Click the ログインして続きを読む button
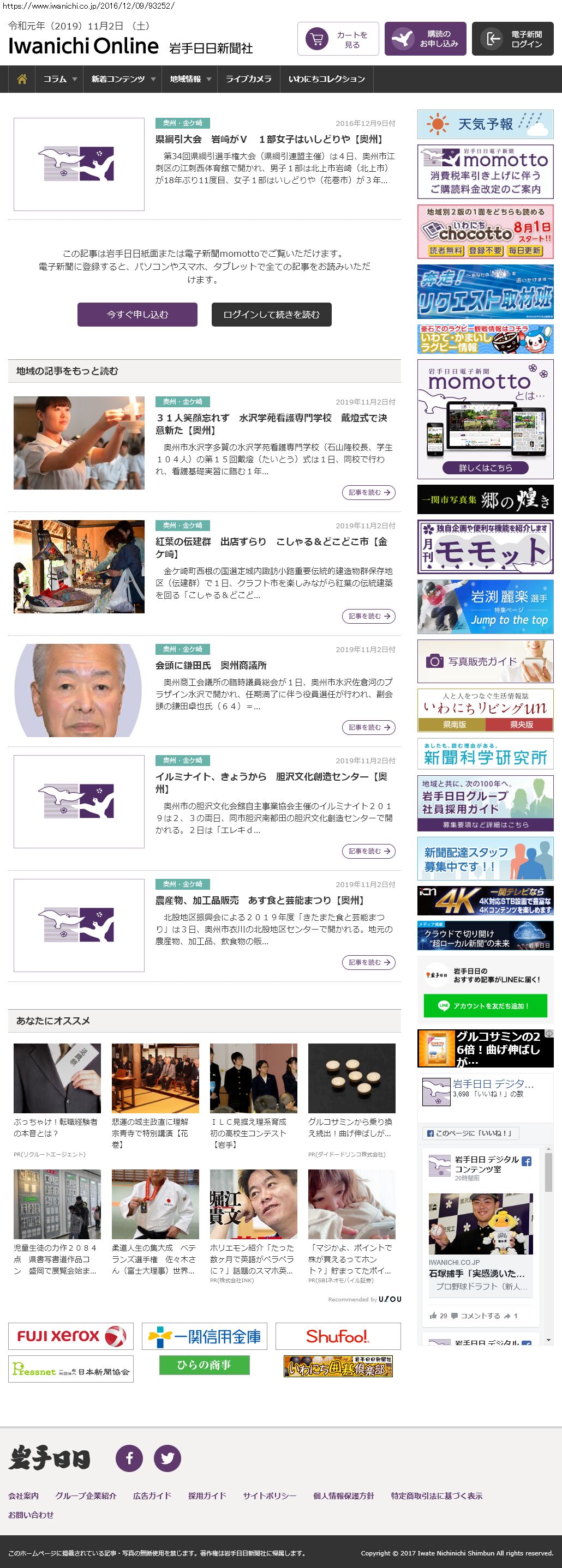The width and height of the screenshot is (562, 1568). [271, 314]
